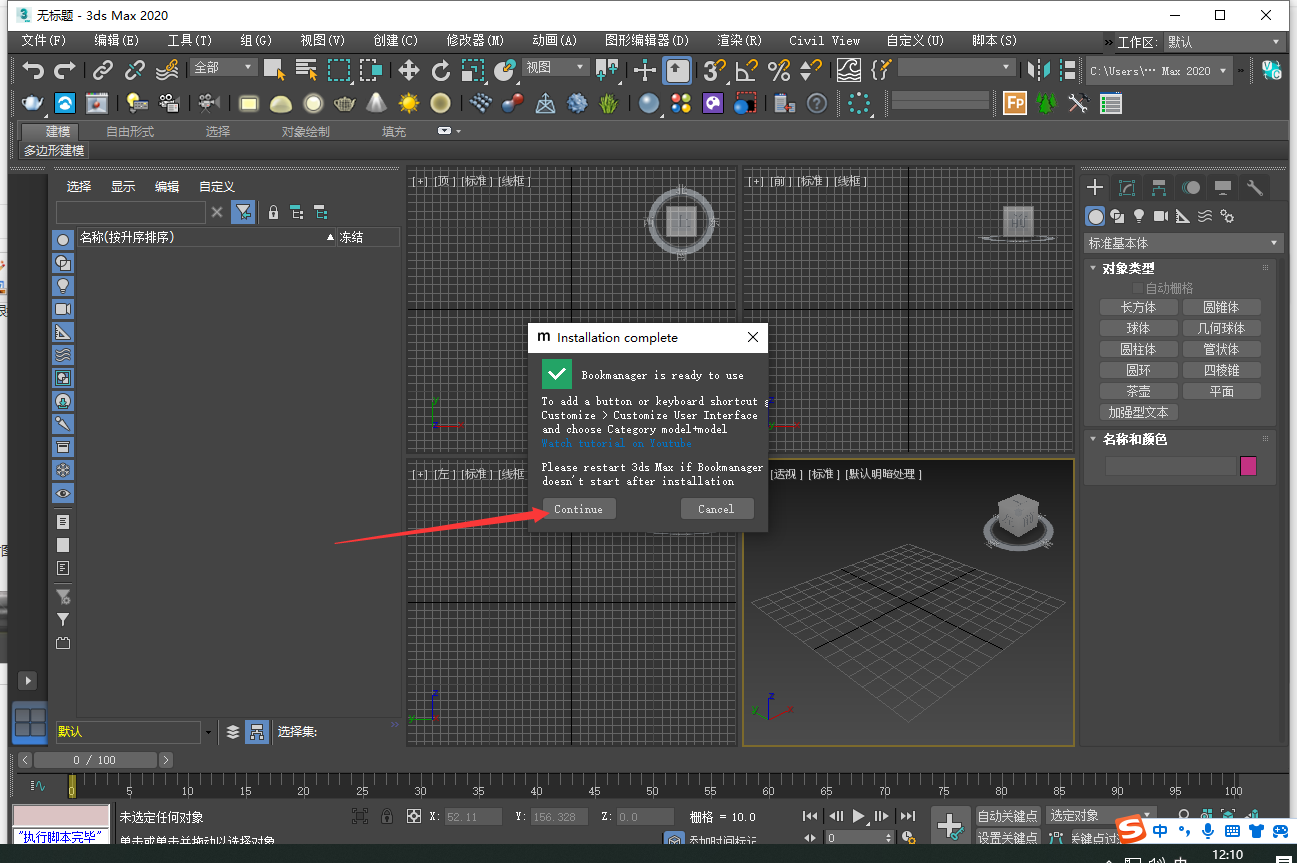The height and width of the screenshot is (863, 1297).
Task: Open the Watch tutorial on Youtube link
Action: [616, 443]
